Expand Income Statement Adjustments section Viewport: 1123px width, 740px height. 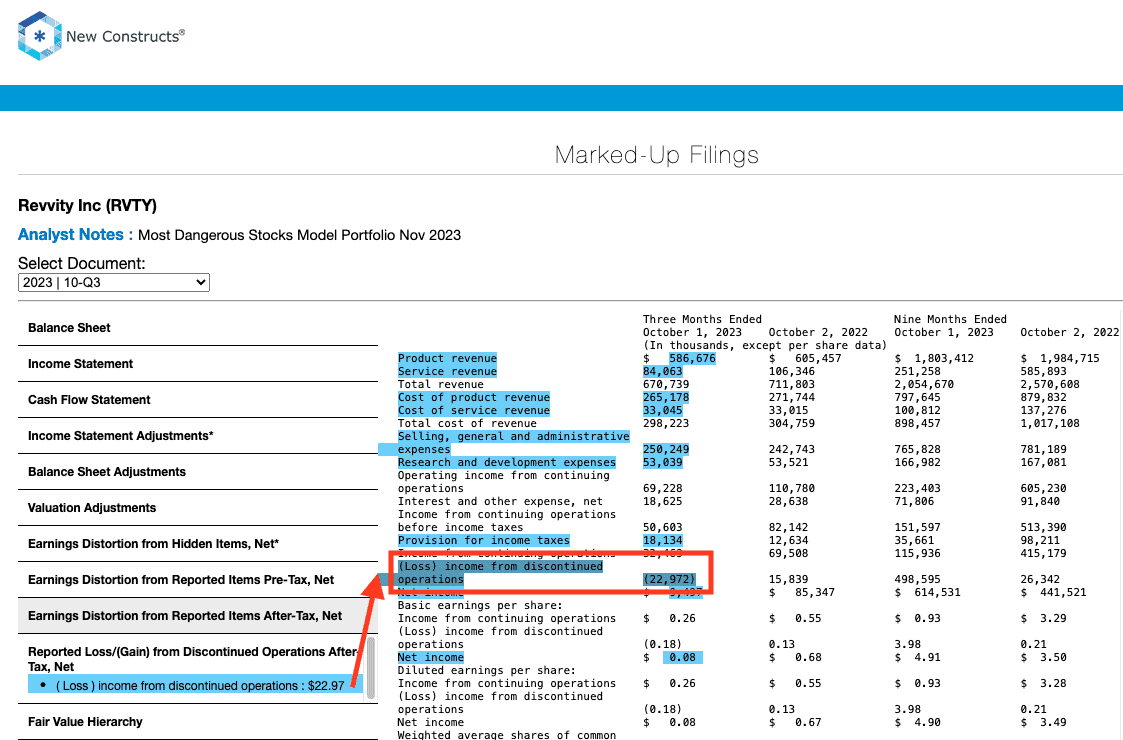[x=198, y=436]
